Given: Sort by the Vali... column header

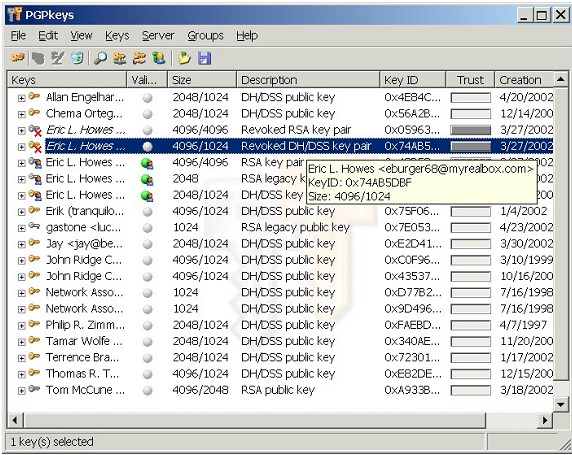Looking at the screenshot, I should (147, 80).
